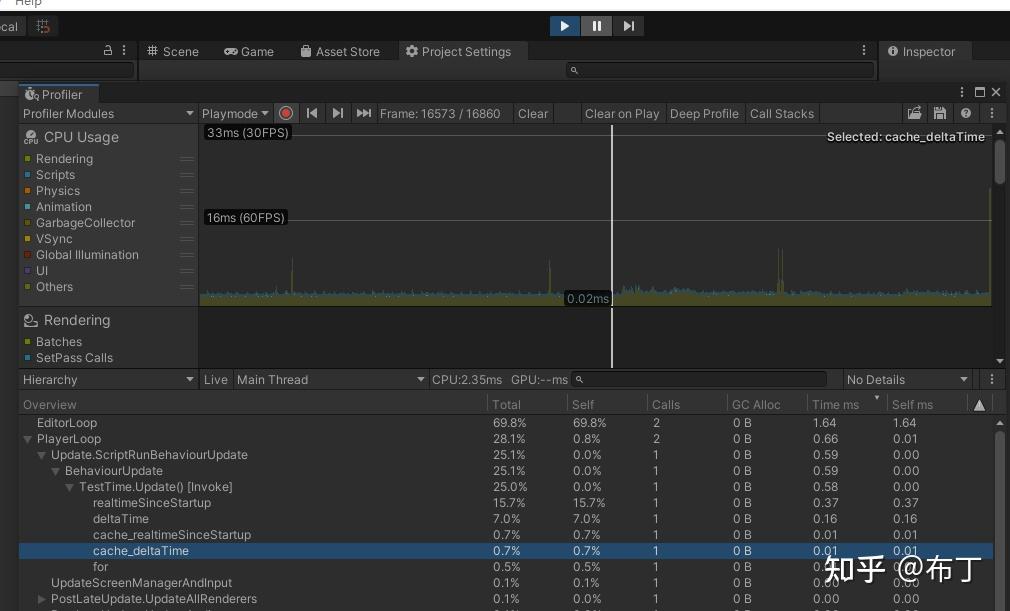Select the Project Settings tab
Screen dimensions: 1010x611
[x=459, y=52]
